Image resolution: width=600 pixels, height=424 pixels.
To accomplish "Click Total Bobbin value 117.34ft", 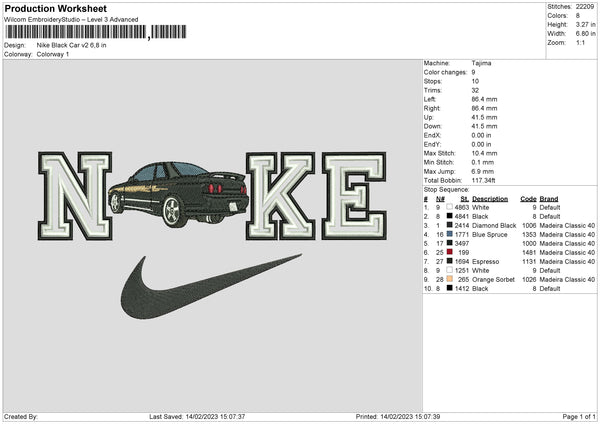I will coord(484,180).
